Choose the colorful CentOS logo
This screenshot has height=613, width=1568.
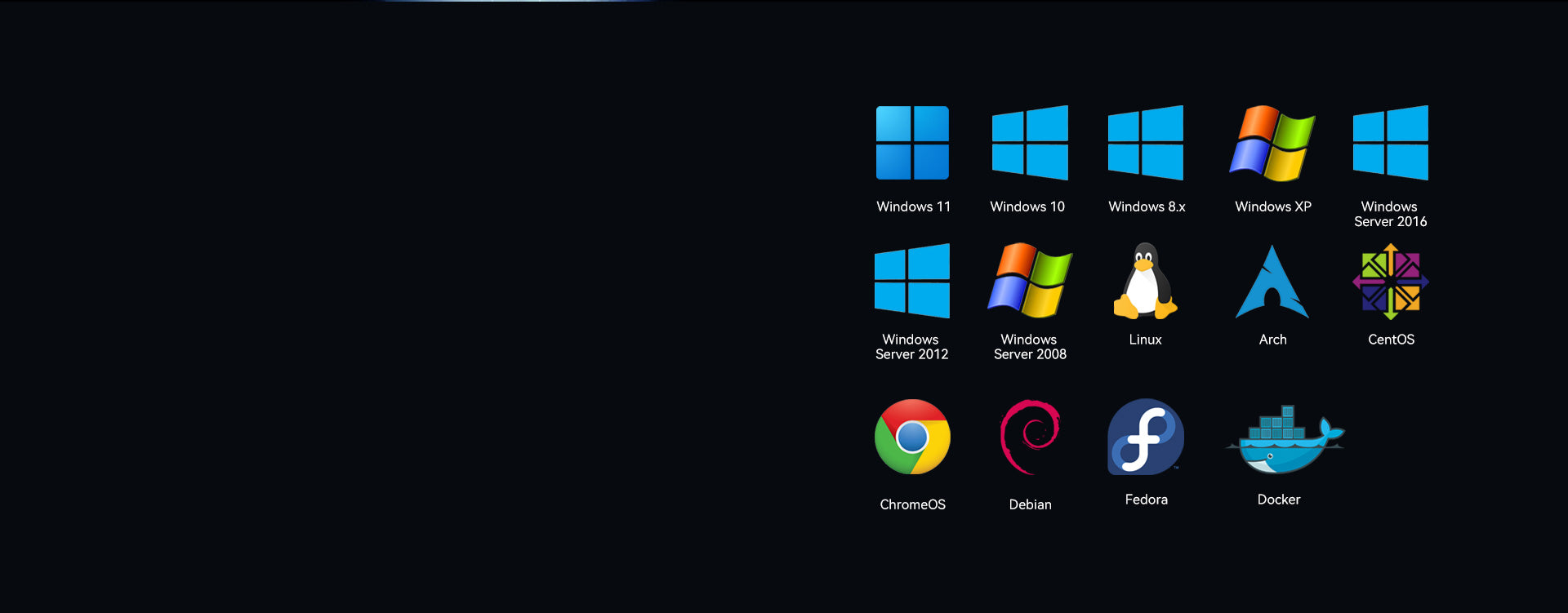(1390, 282)
